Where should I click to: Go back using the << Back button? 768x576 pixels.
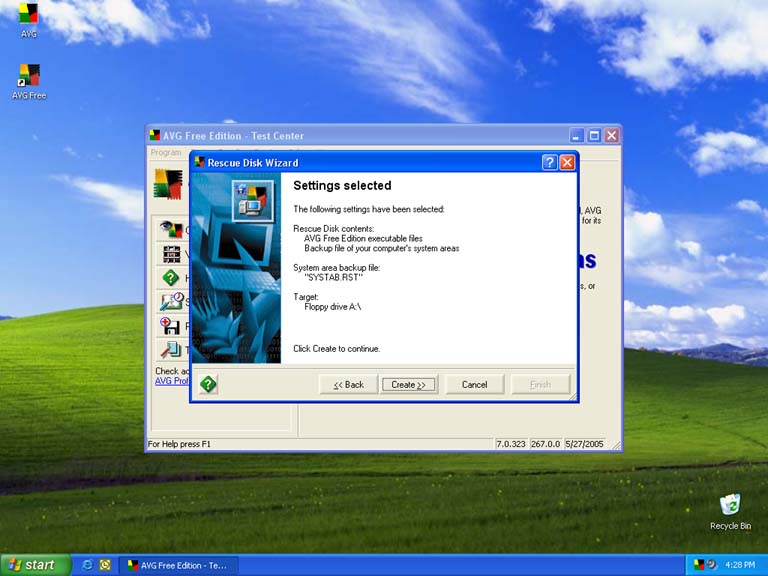pyautogui.click(x=348, y=385)
